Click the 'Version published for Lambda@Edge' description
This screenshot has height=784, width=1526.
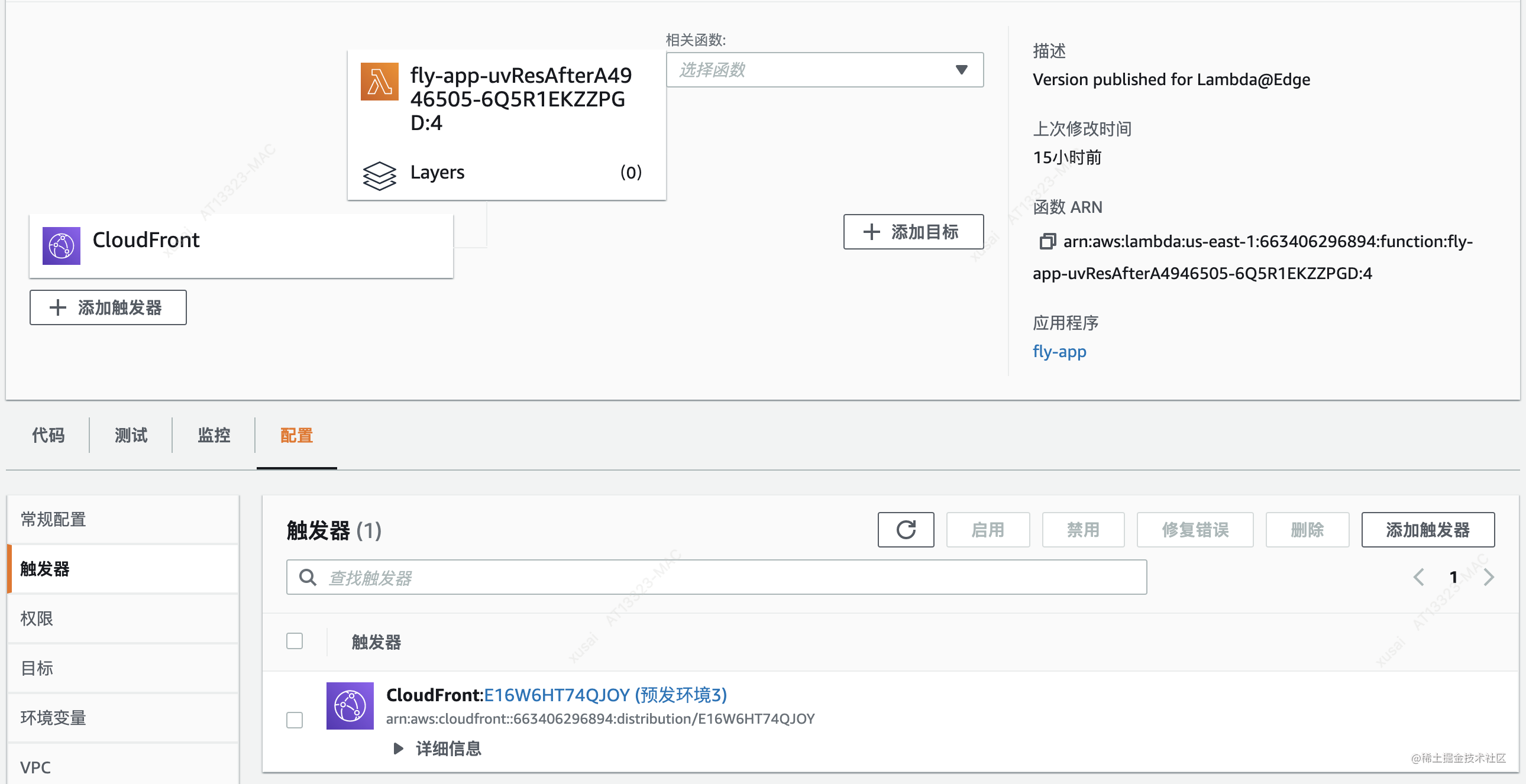pyautogui.click(x=1171, y=79)
